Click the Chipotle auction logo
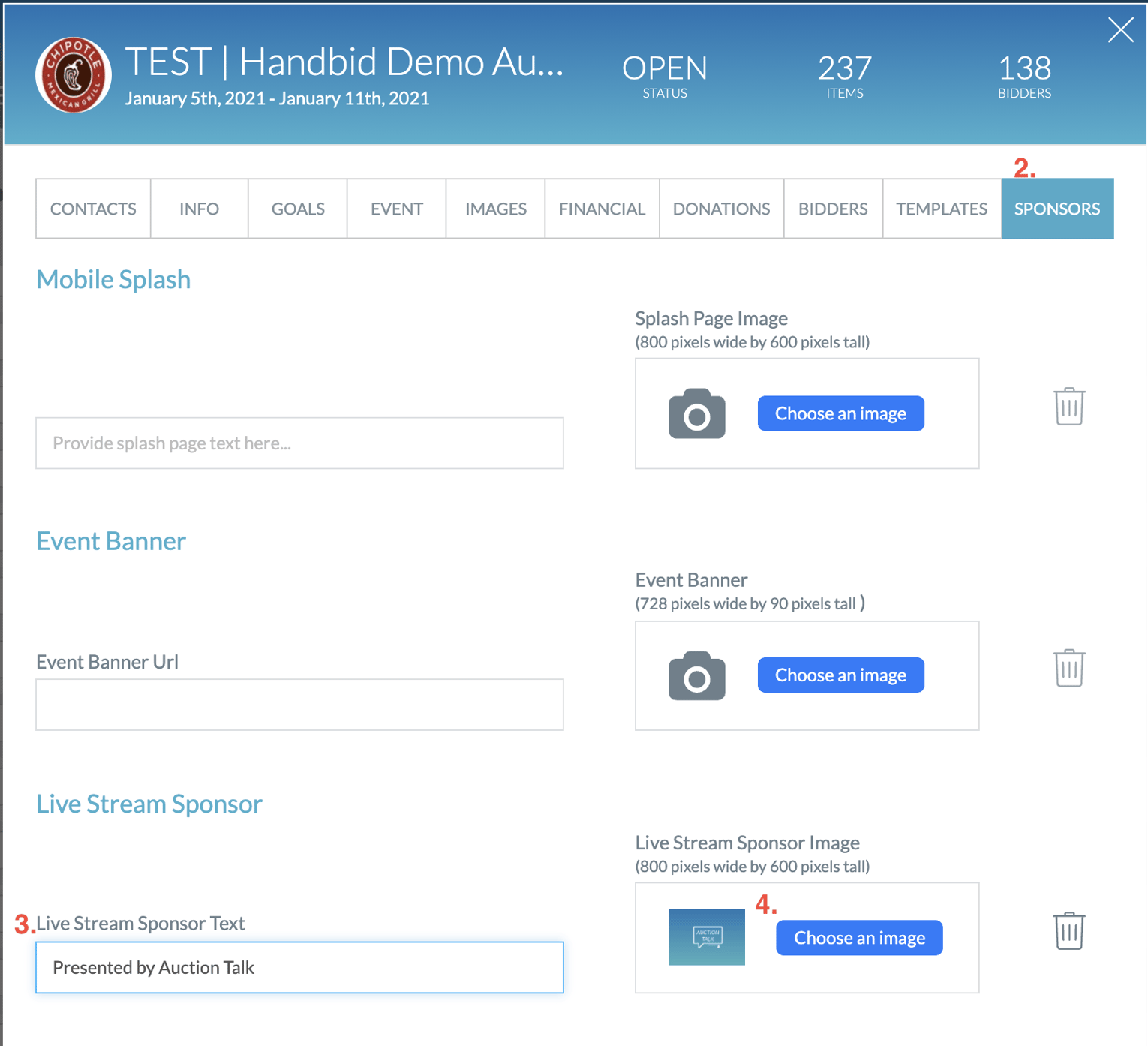Viewport: 1148px width, 1046px height. [74, 75]
